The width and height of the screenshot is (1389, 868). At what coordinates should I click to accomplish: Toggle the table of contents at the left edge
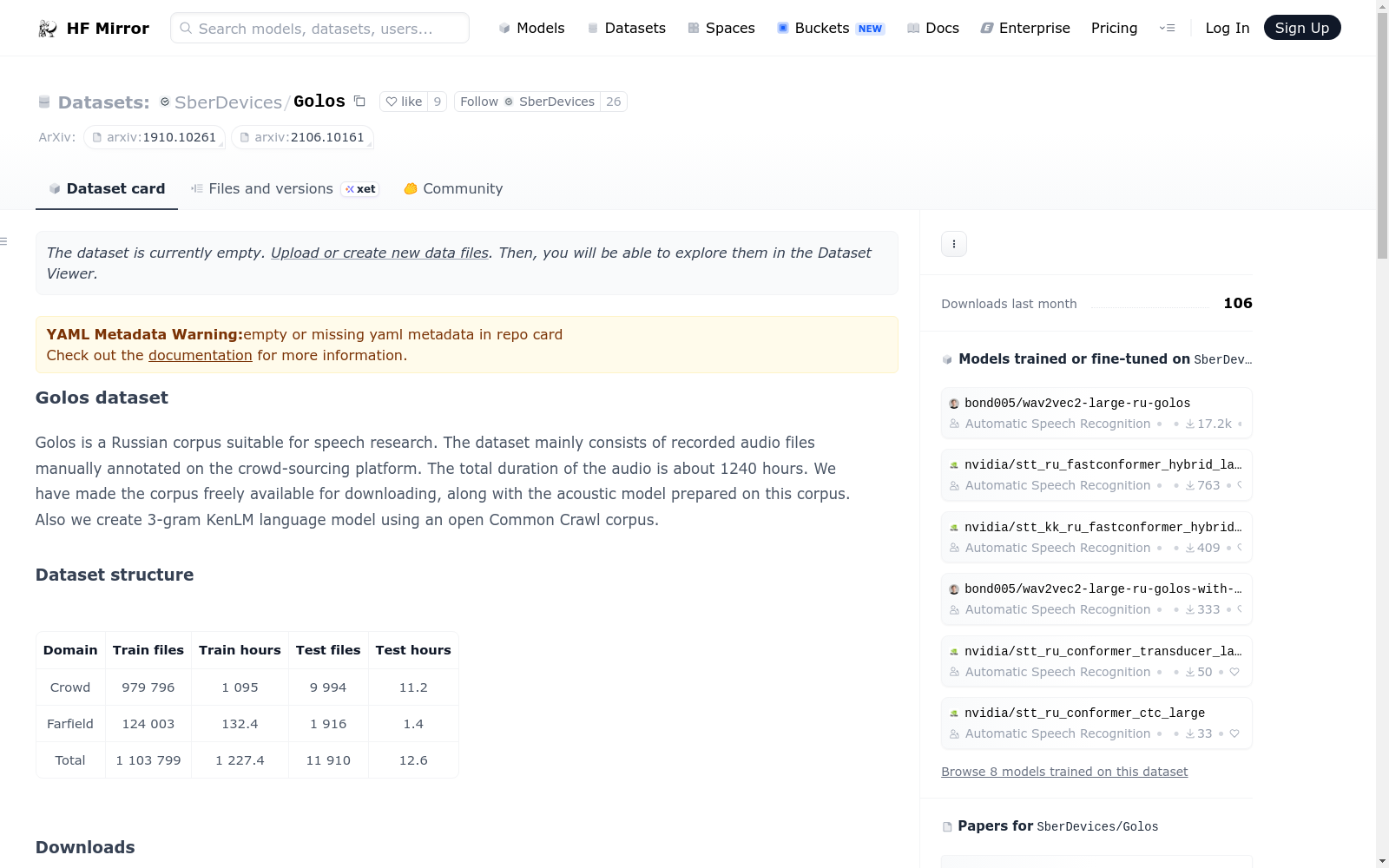[4, 241]
